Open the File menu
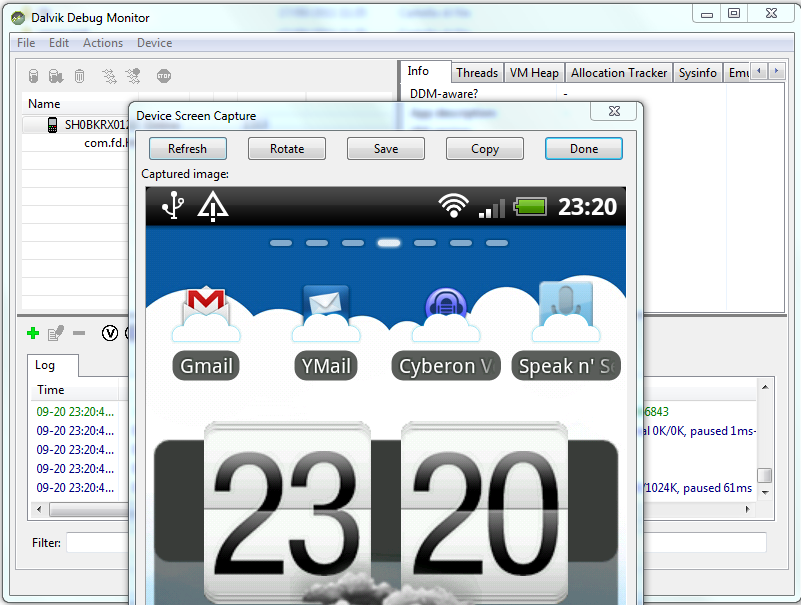 [x=26, y=43]
